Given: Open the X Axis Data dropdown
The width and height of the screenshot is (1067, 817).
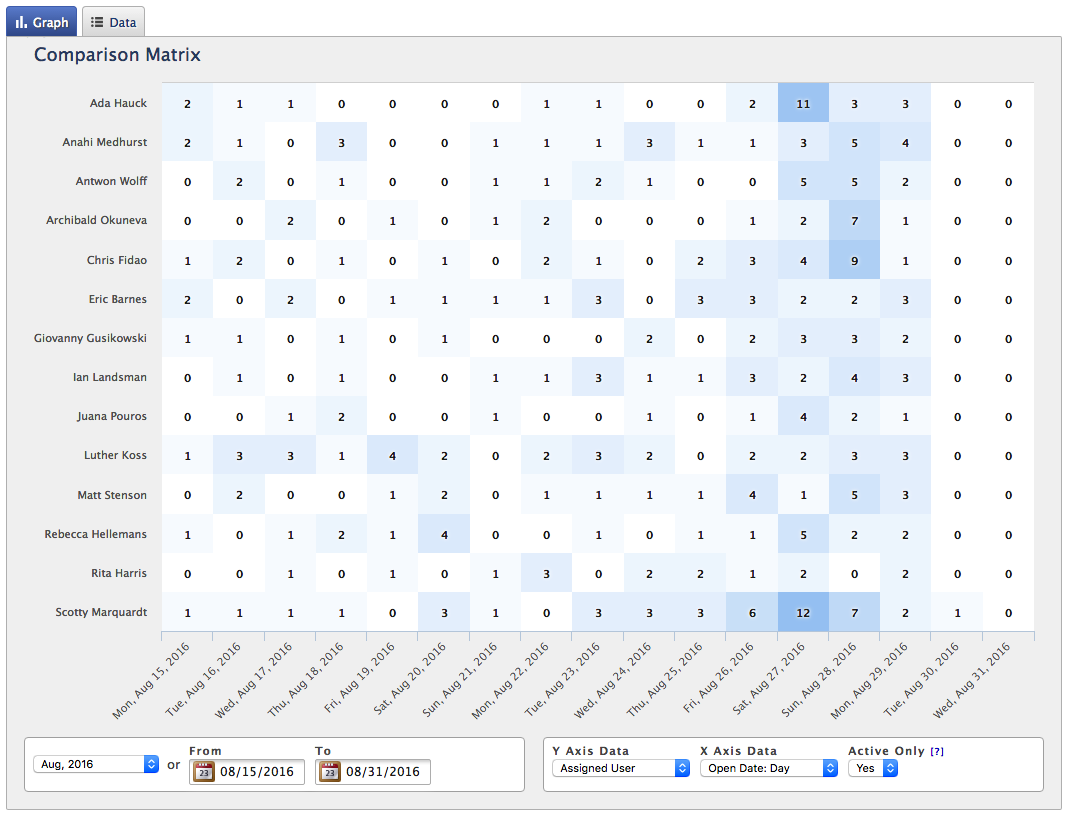Looking at the screenshot, I should point(768,768).
